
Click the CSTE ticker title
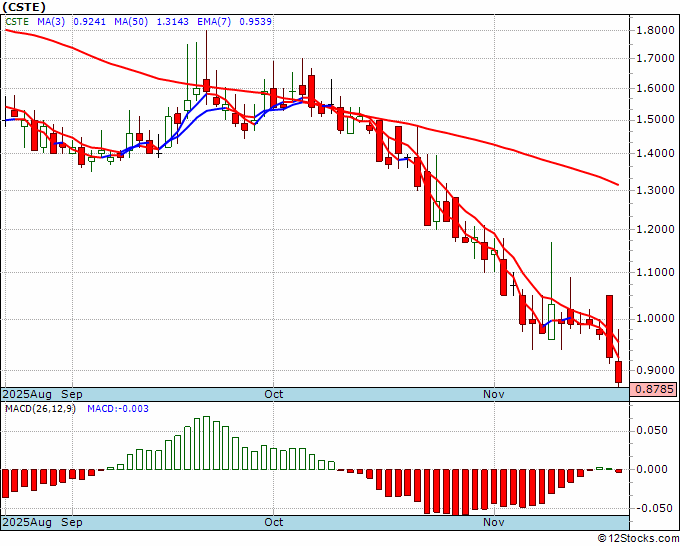(x=24, y=7)
